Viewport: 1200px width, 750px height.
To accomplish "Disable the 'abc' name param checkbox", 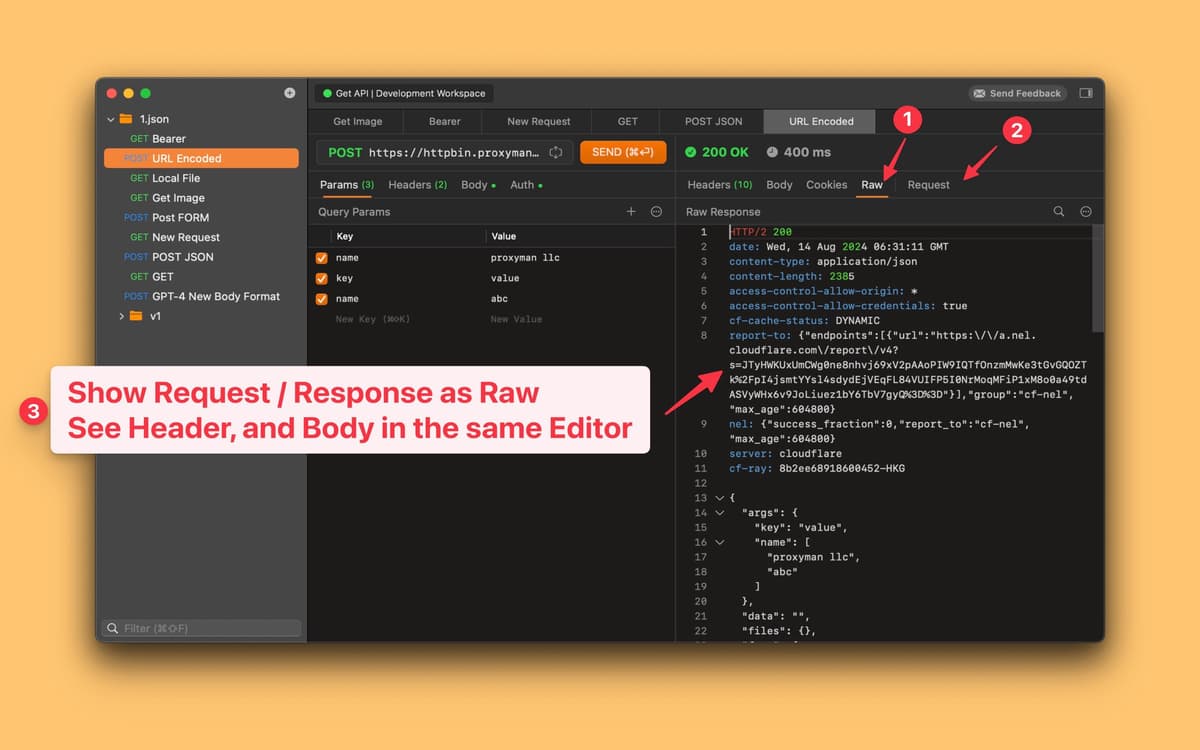I will click(x=322, y=299).
